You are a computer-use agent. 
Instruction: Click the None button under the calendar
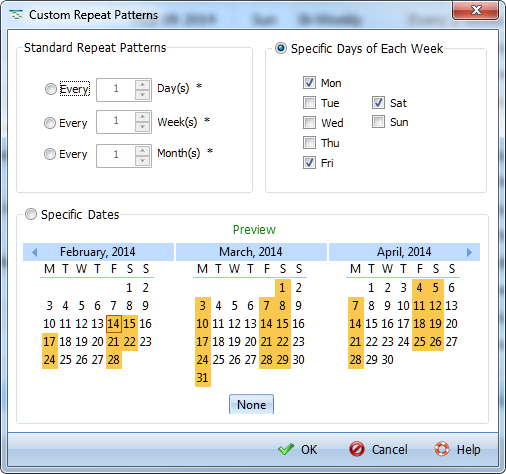click(251, 404)
